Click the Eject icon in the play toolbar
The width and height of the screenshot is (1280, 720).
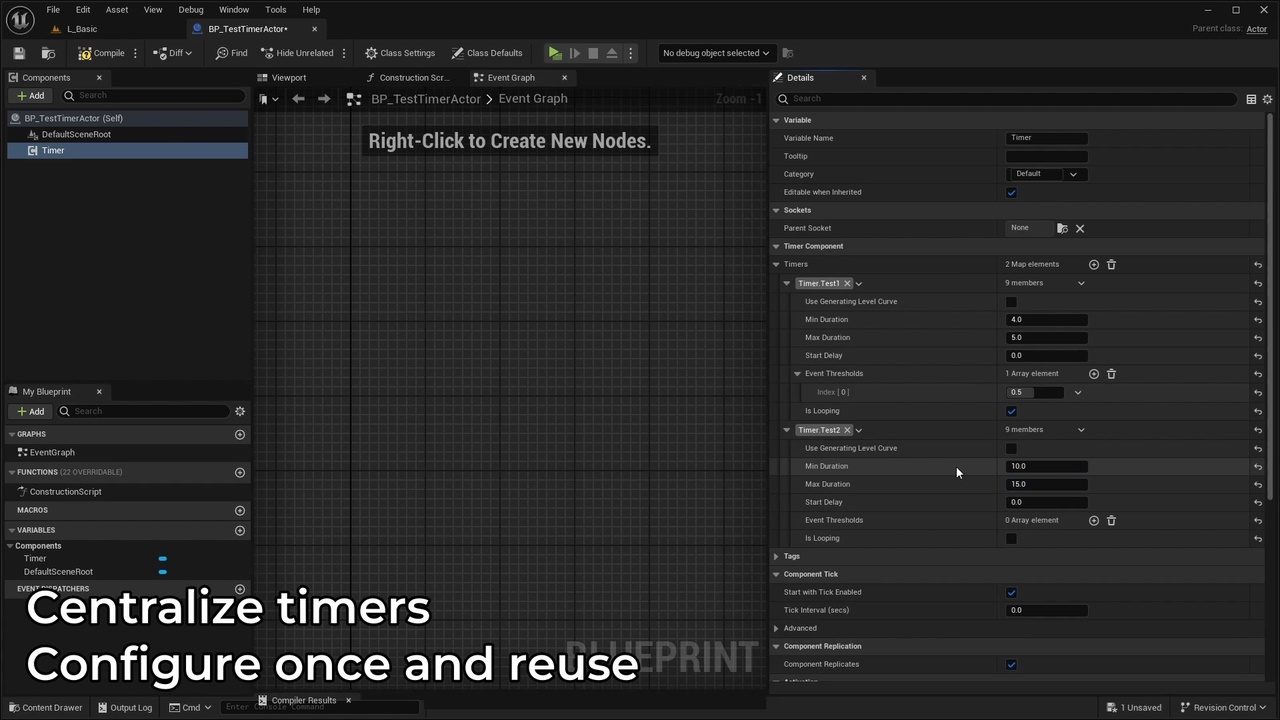[612, 53]
